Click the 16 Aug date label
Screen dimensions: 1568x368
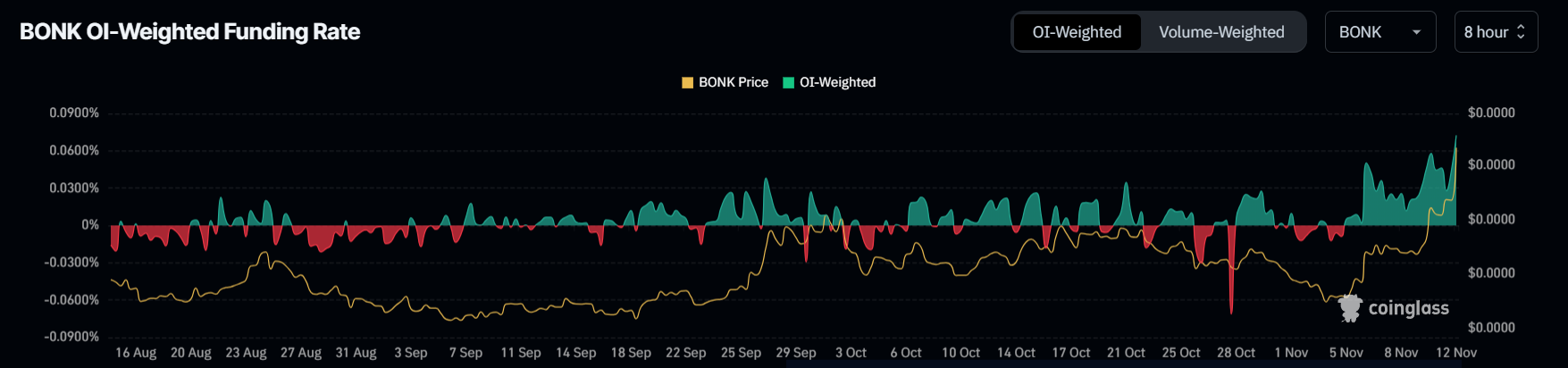[136, 353]
